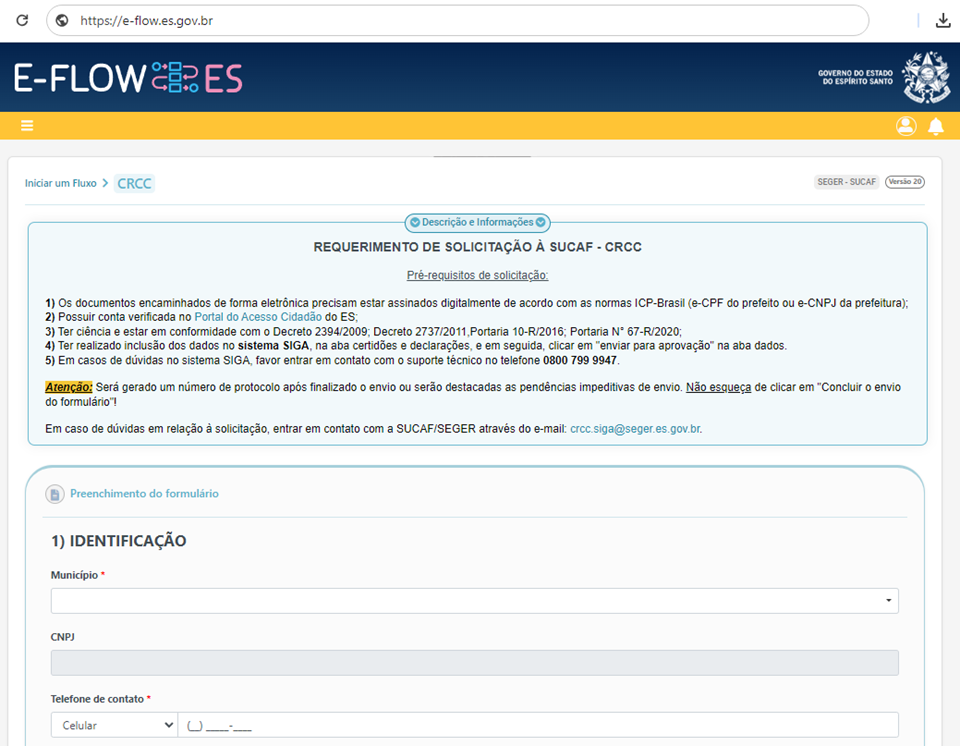This screenshot has height=746, width=960.
Task: Click the Espírito Santo government crest
Action: click(925, 78)
